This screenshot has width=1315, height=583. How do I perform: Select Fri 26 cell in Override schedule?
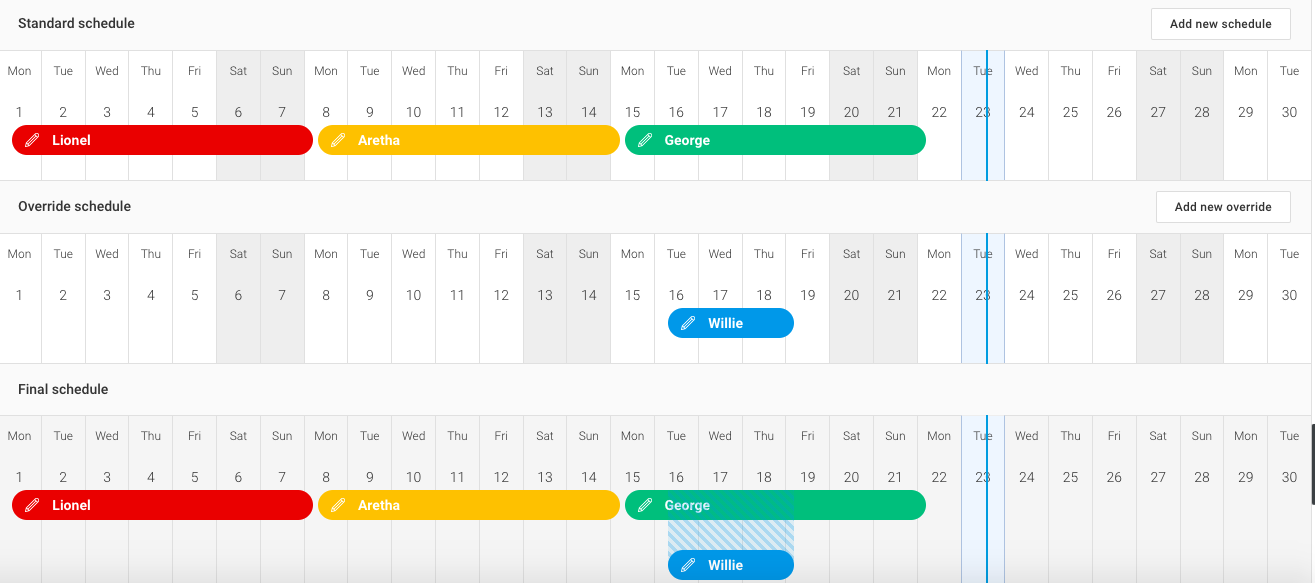(1114, 298)
